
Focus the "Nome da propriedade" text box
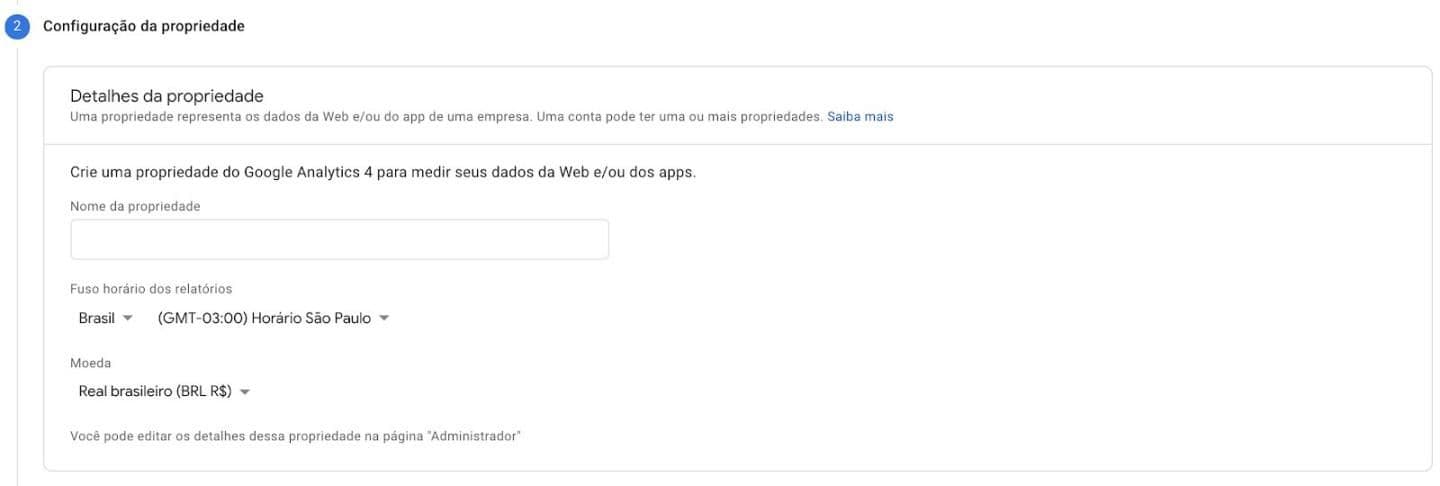339,240
